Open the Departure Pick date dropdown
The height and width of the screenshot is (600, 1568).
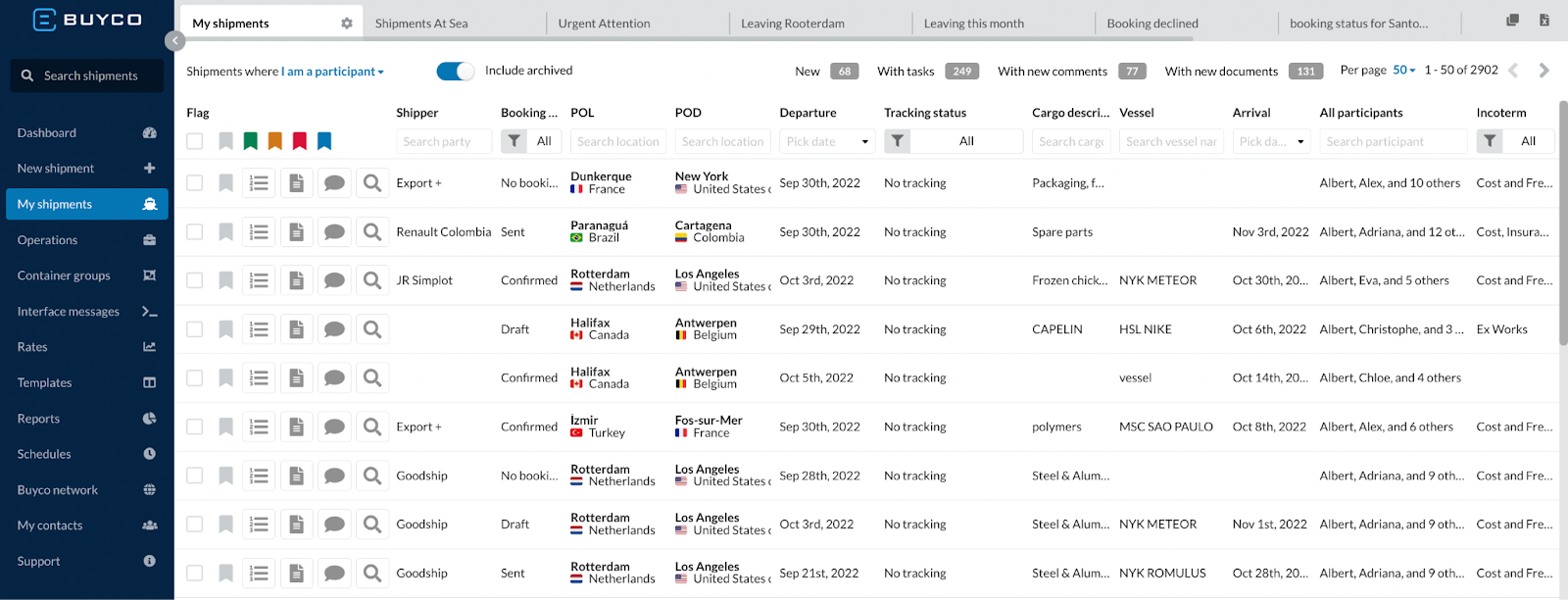coord(827,141)
